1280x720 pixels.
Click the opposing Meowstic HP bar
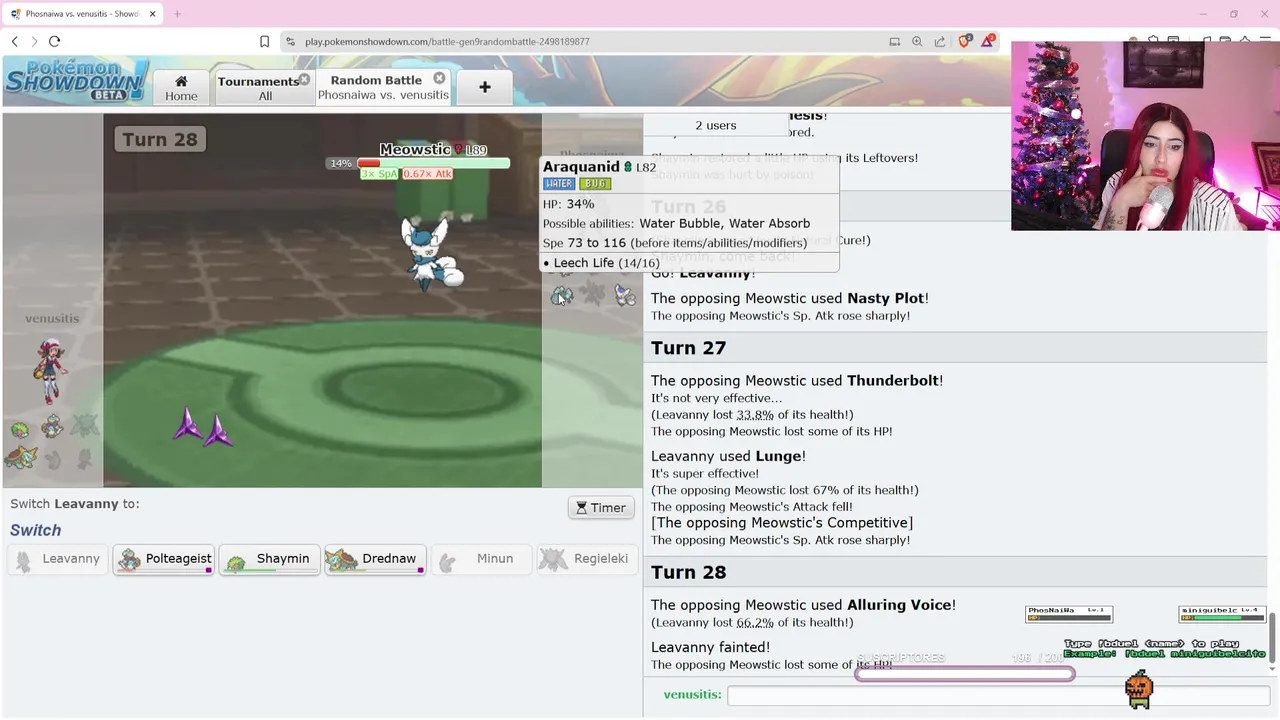(433, 163)
